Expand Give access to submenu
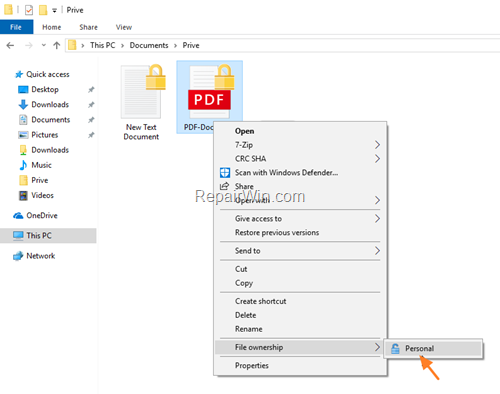 click(300, 219)
